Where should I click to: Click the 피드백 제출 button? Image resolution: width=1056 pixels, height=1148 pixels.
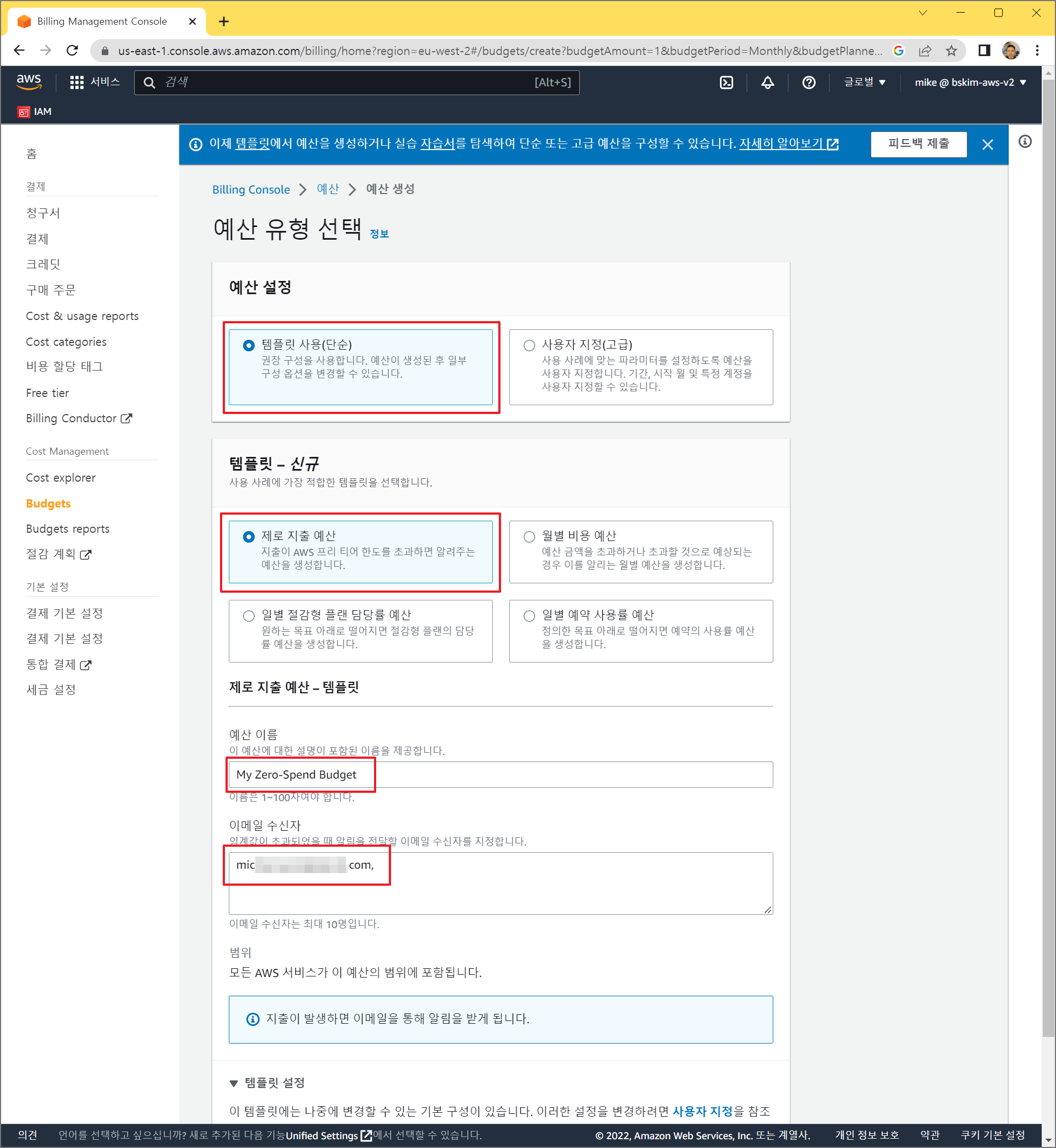click(919, 144)
